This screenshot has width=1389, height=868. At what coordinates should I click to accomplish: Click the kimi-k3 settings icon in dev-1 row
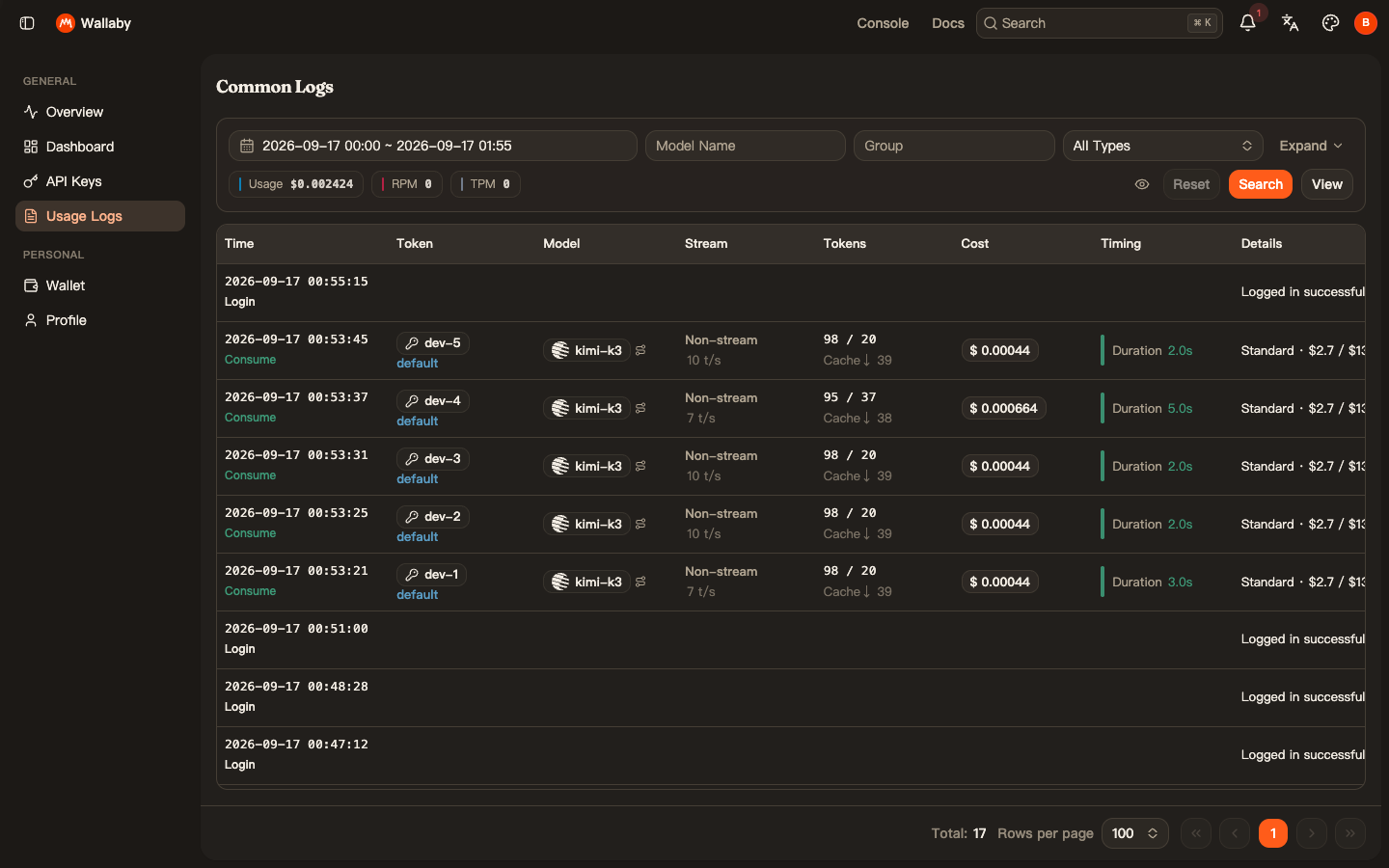point(640,582)
